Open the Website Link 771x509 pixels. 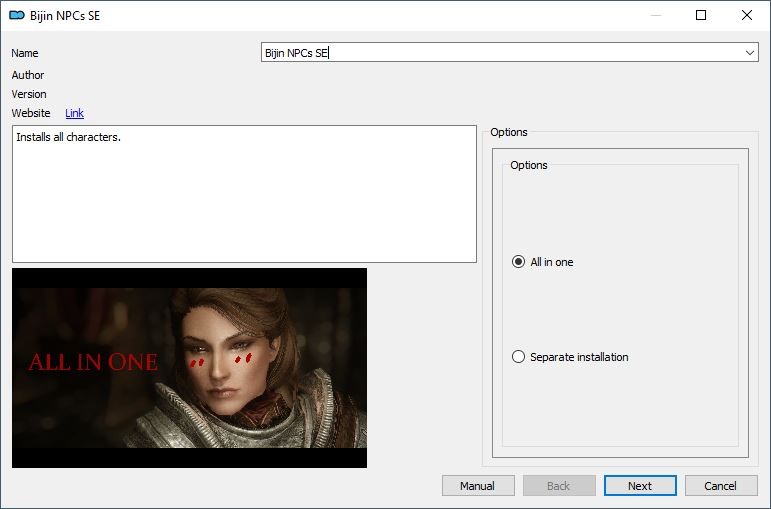click(x=74, y=113)
